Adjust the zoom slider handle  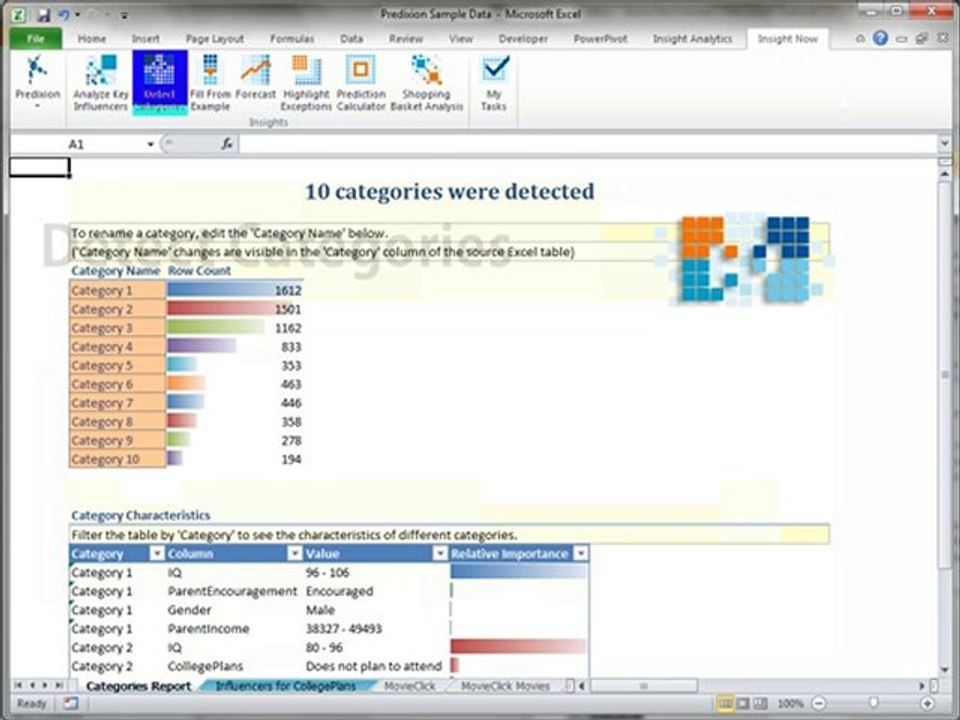coord(874,703)
